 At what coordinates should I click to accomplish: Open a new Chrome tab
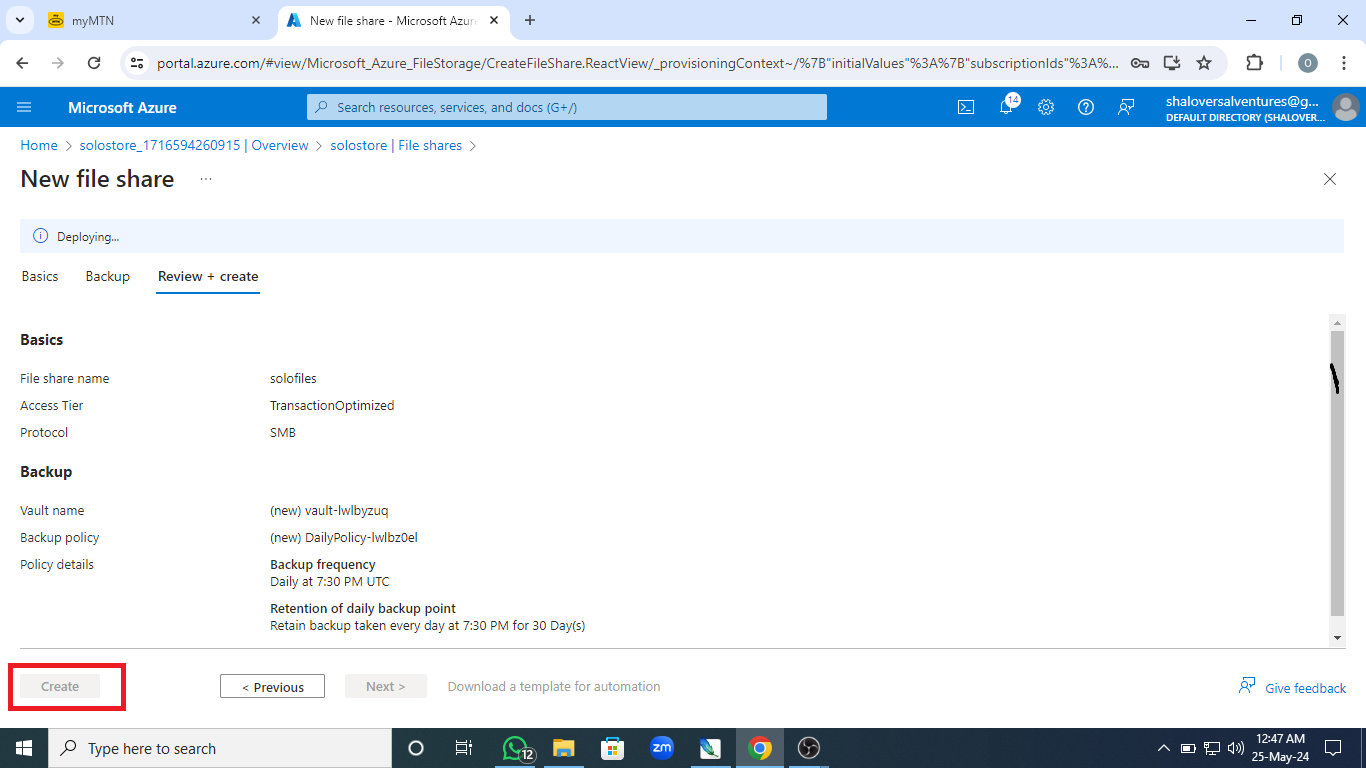click(x=530, y=20)
